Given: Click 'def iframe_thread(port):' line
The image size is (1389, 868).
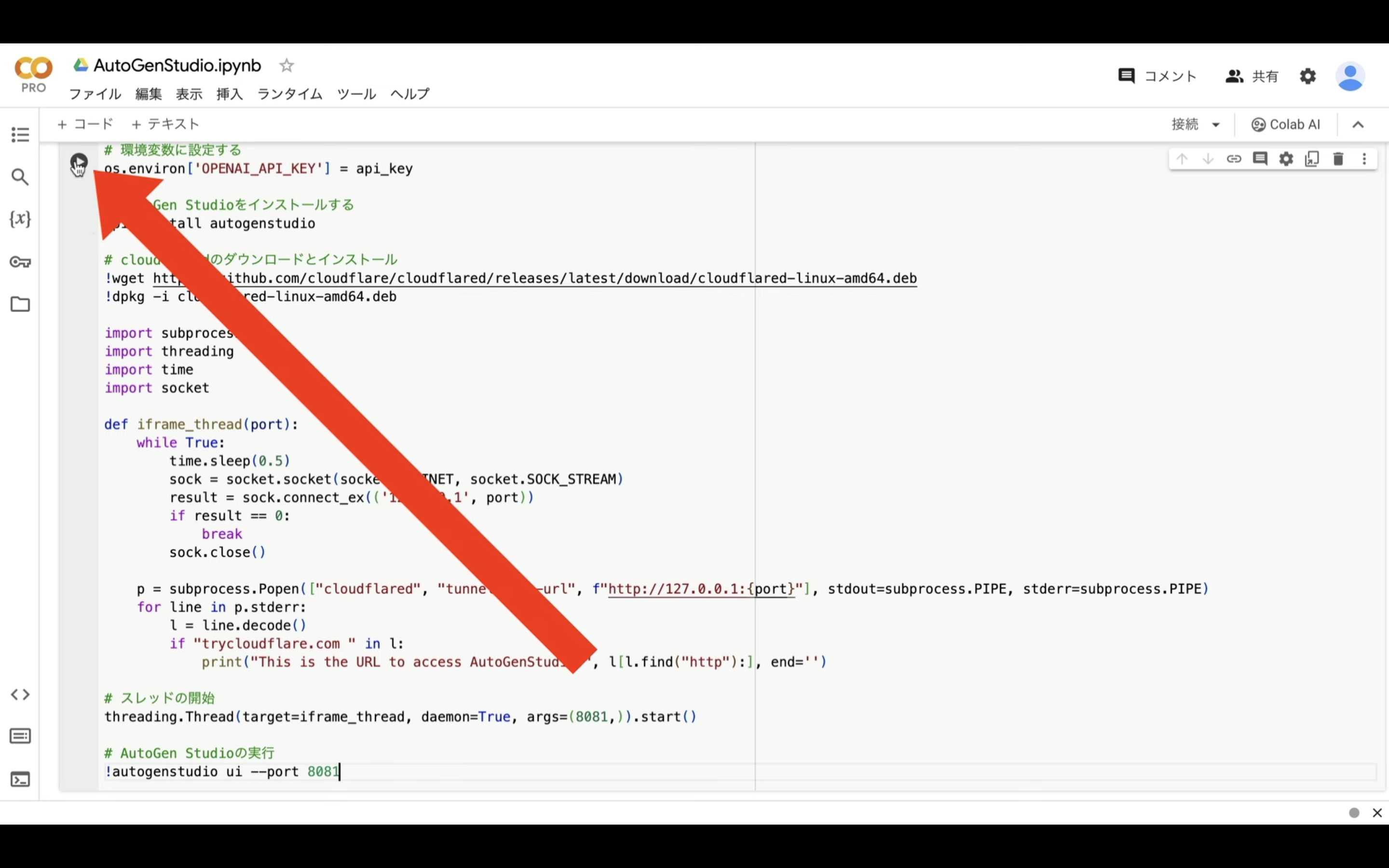Looking at the screenshot, I should click(x=202, y=425).
